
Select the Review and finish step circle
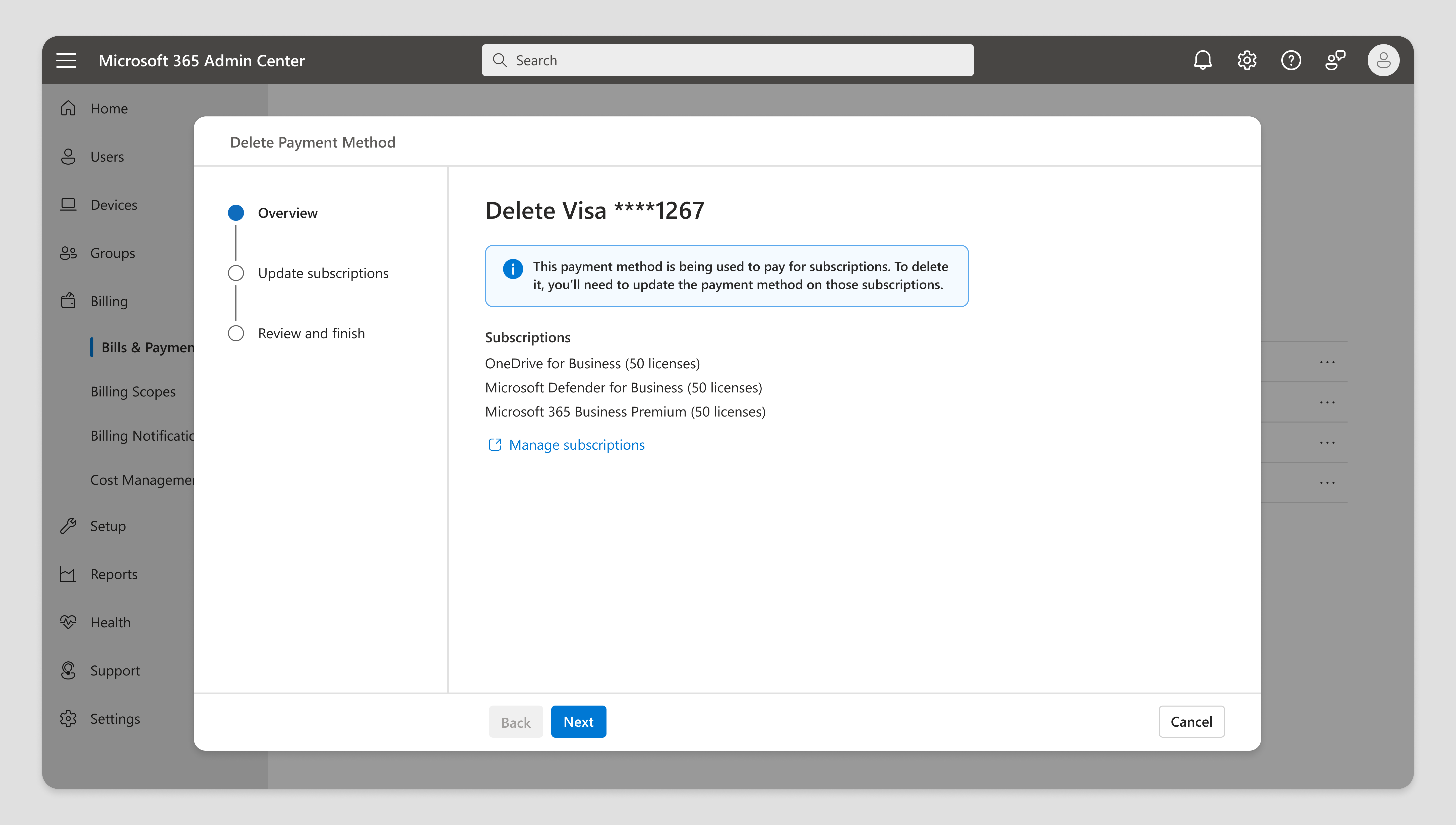pos(236,333)
